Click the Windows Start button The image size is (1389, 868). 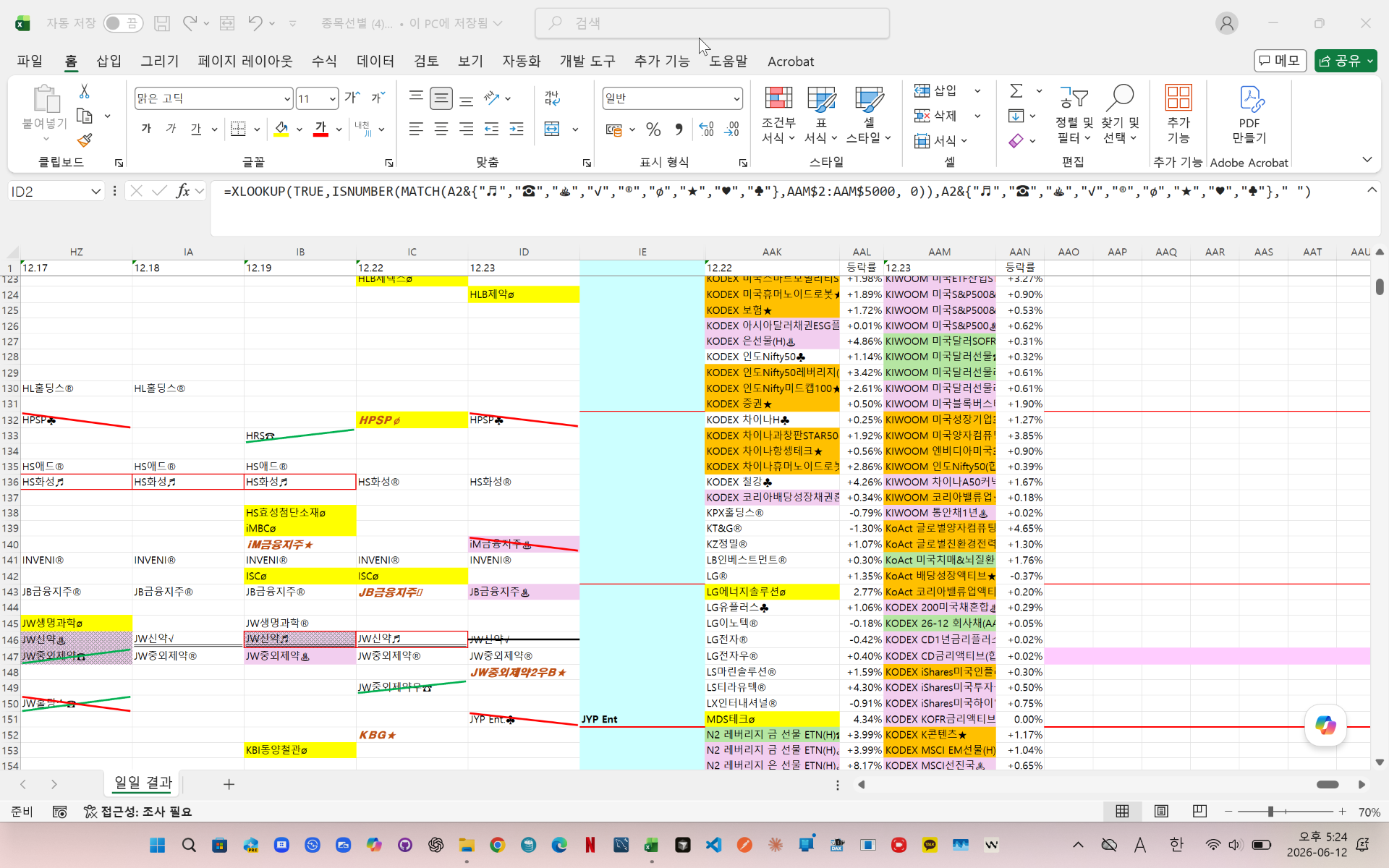157,845
